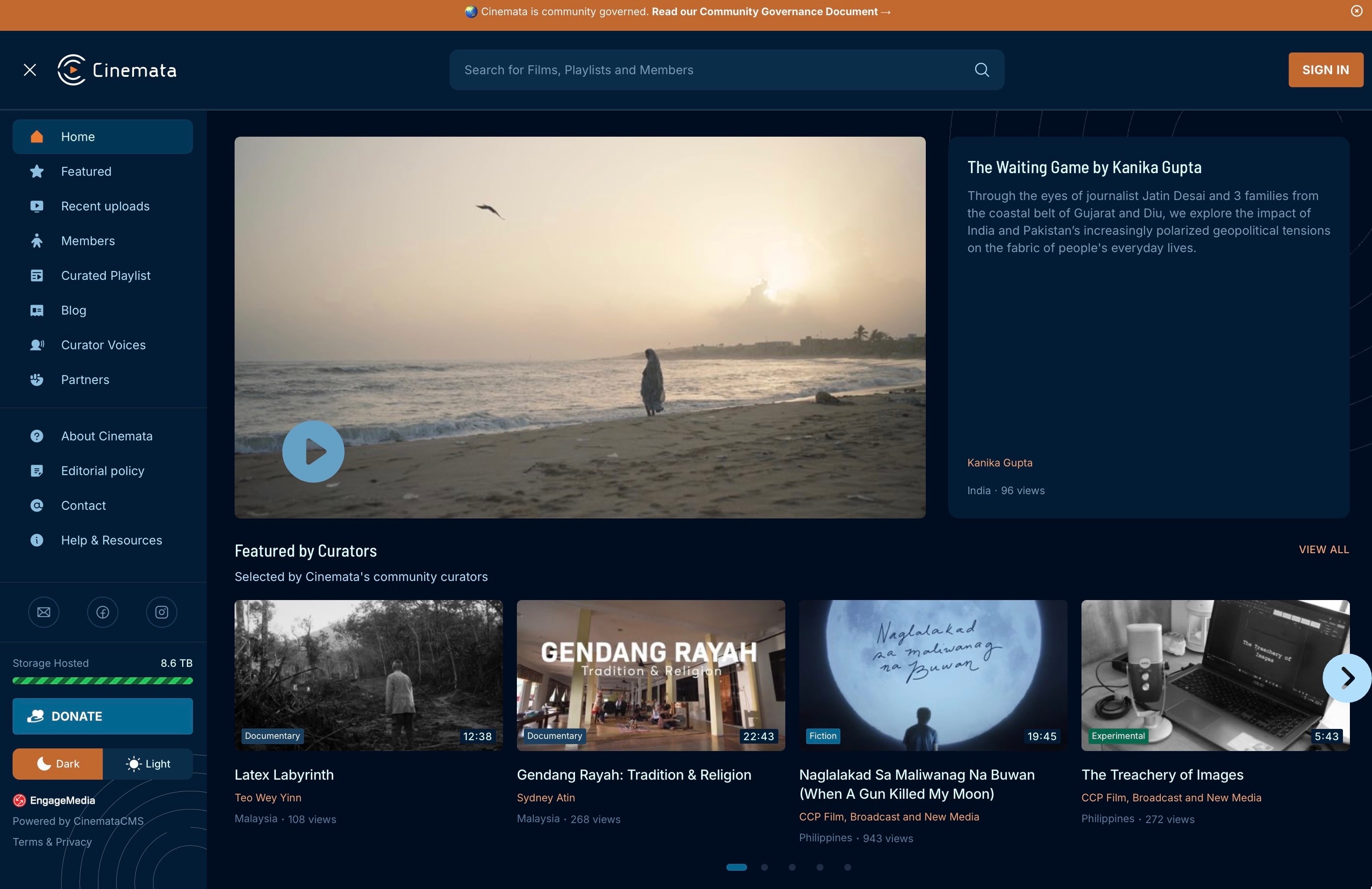The height and width of the screenshot is (889, 1372).
Task: Click the Members person icon
Action: (37, 240)
